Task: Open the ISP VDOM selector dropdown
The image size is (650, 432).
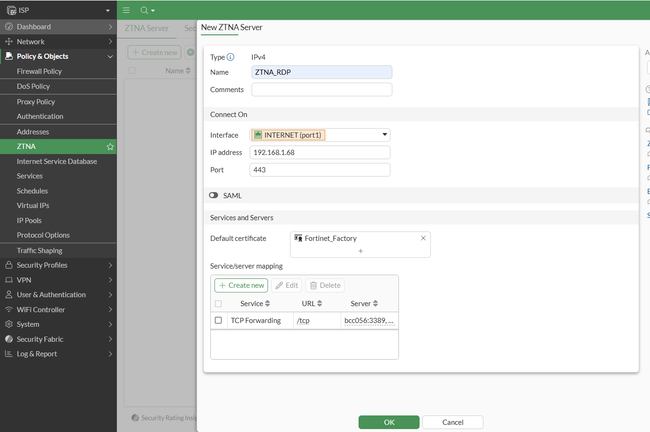Action: click(108, 10)
